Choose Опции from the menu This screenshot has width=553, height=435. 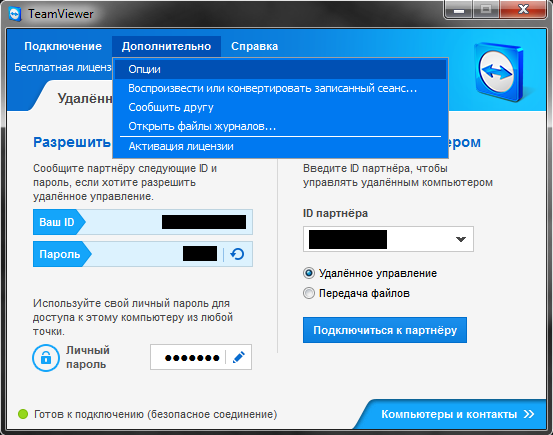coord(280,69)
